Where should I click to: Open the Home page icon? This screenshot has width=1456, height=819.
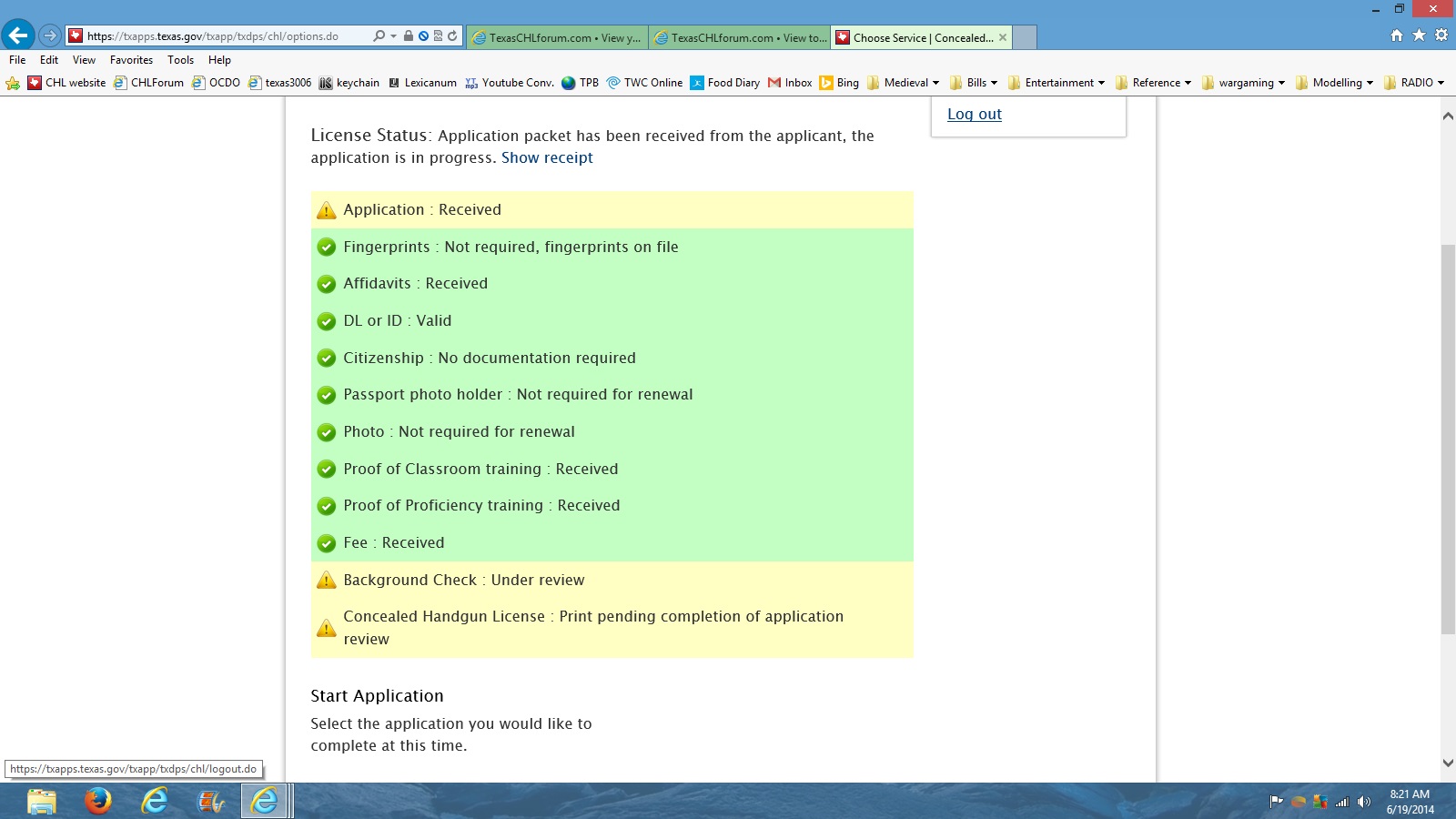coord(1397,35)
